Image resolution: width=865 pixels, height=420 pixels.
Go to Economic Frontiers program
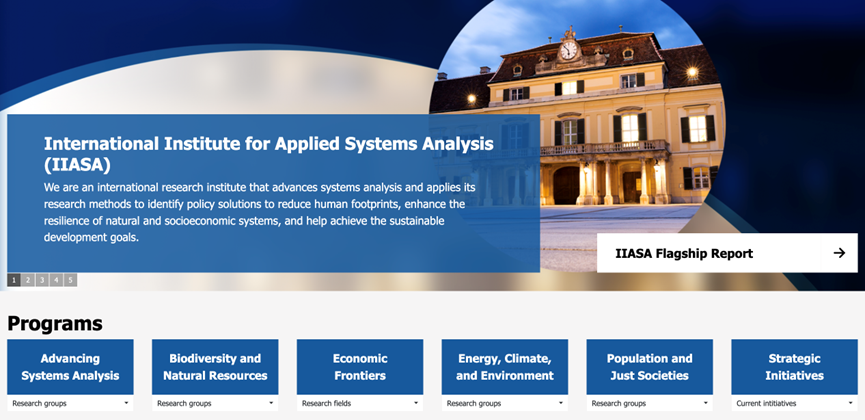tap(360, 367)
